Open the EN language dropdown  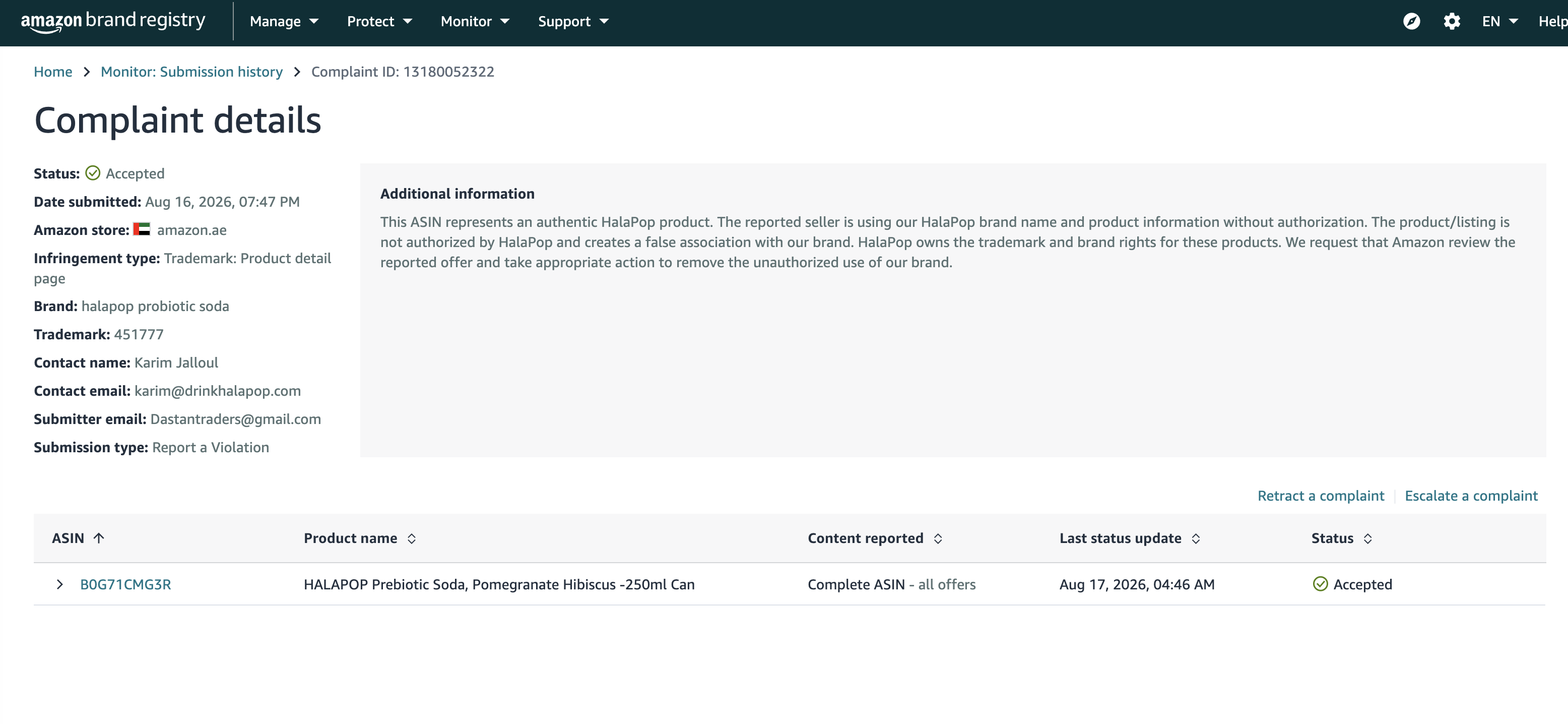pos(1500,21)
